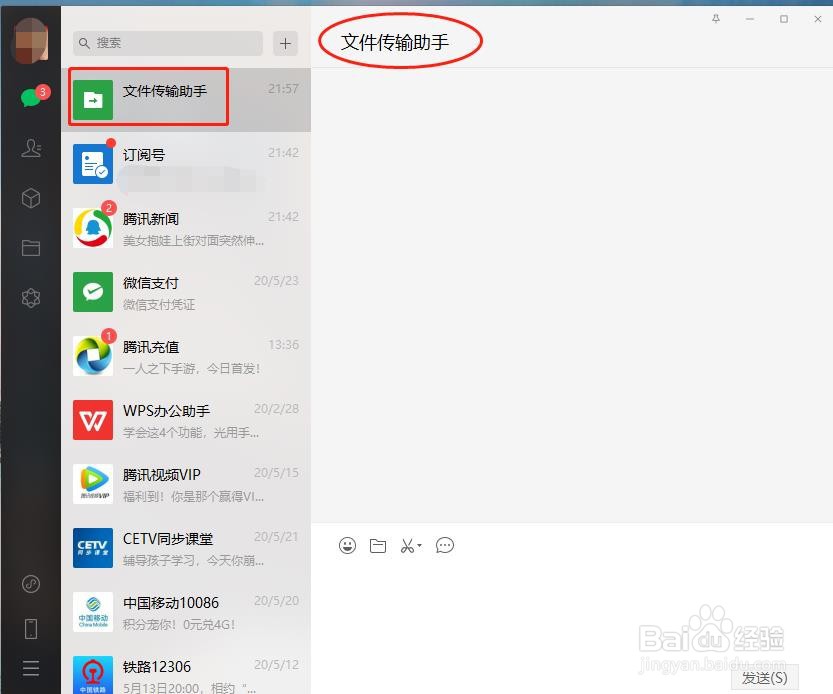Click the 微信支付凭证 message preview
Image resolution: width=833 pixels, height=694 pixels.
click(x=159, y=304)
